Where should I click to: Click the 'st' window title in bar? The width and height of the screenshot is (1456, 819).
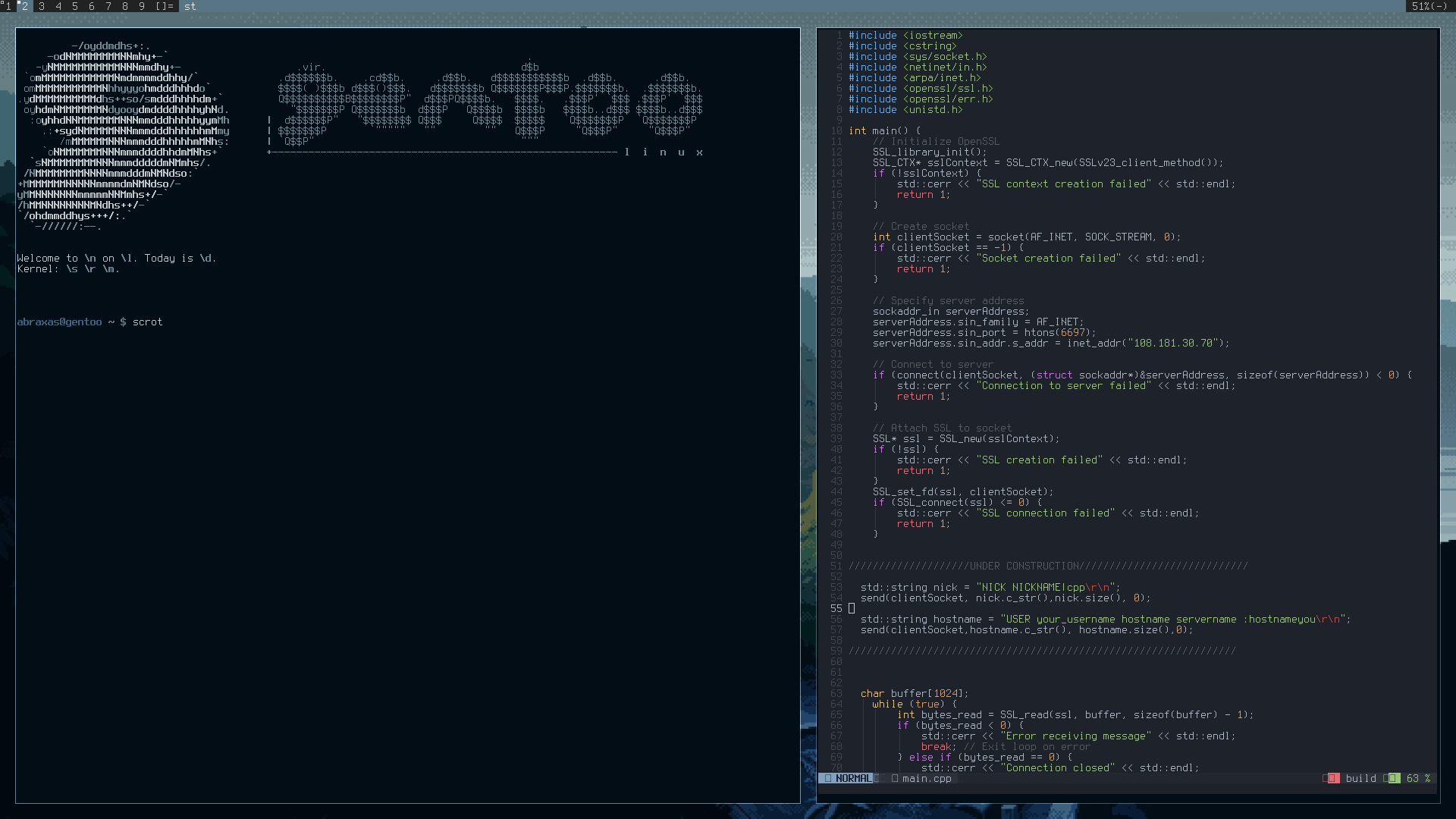[190, 6]
